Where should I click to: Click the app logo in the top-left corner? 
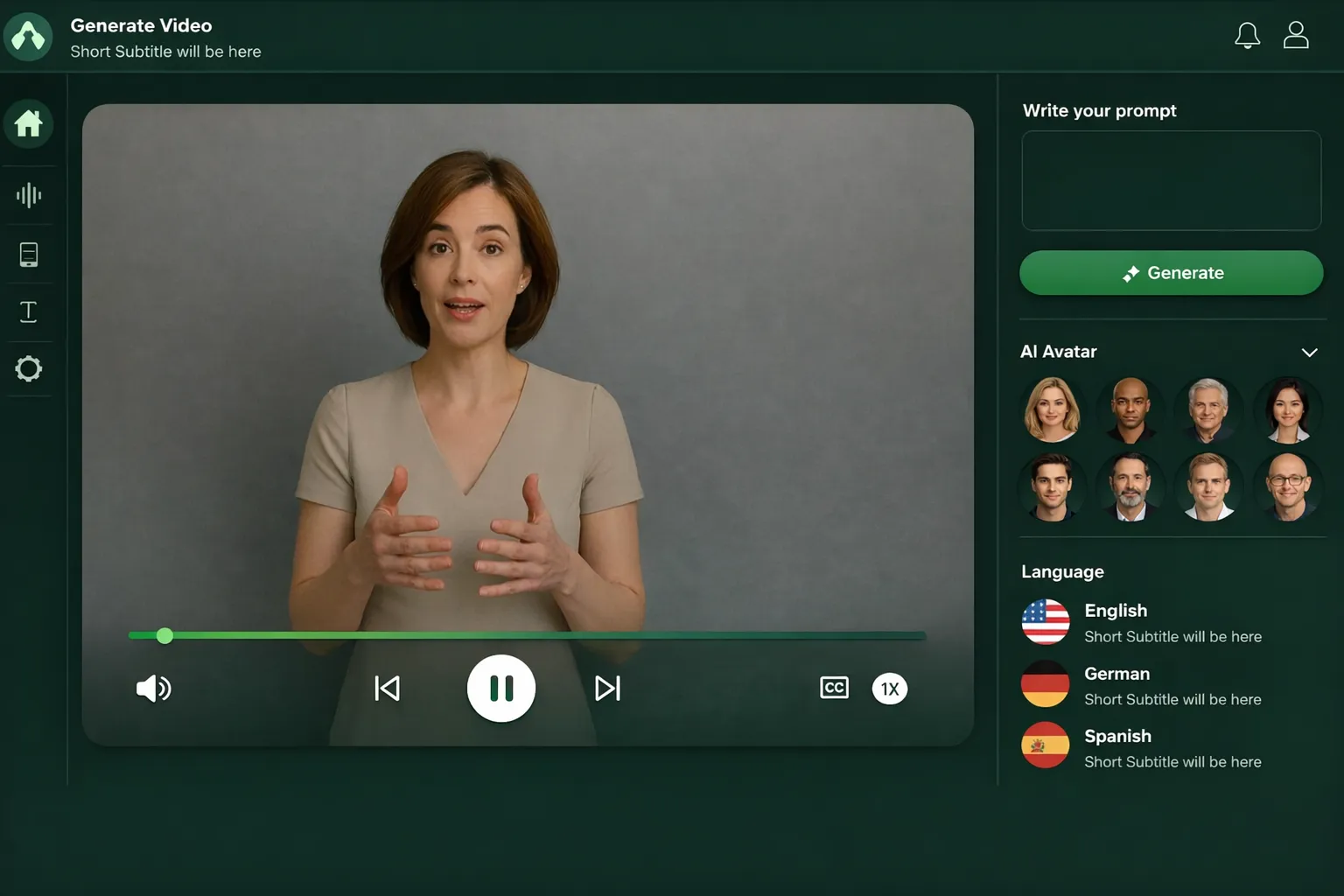pos(28,36)
